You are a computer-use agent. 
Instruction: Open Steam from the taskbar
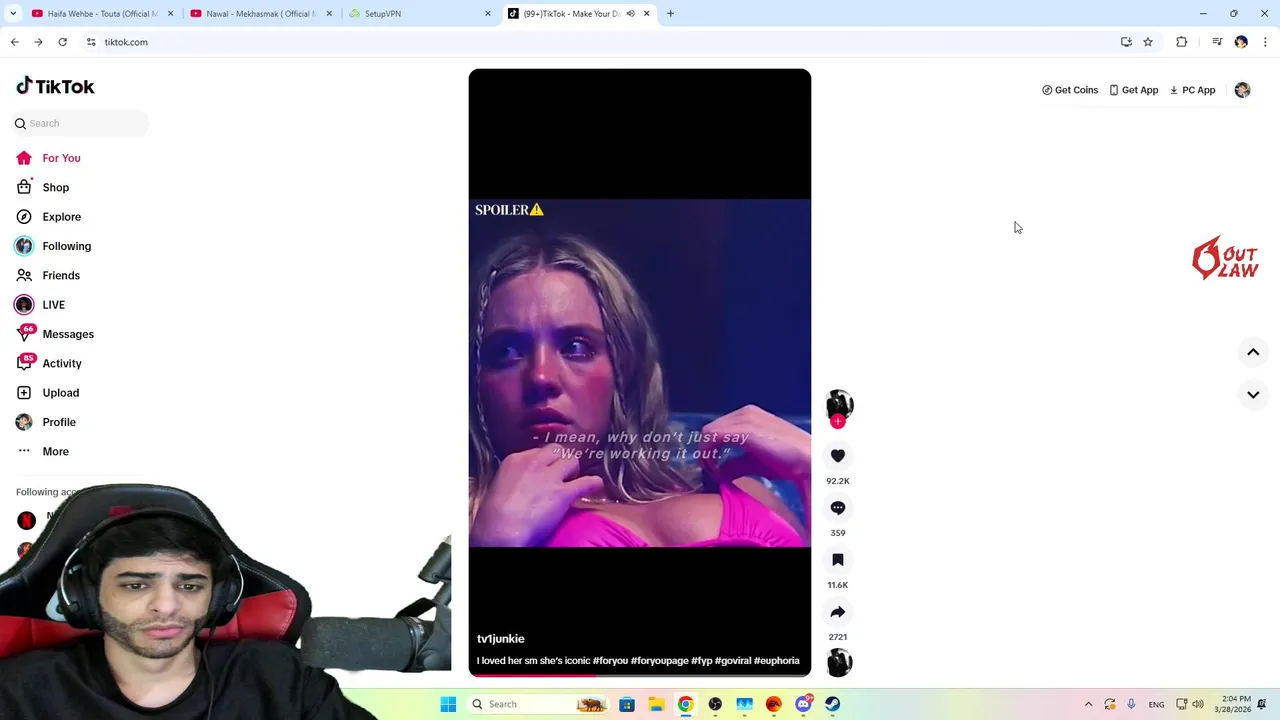[832, 704]
